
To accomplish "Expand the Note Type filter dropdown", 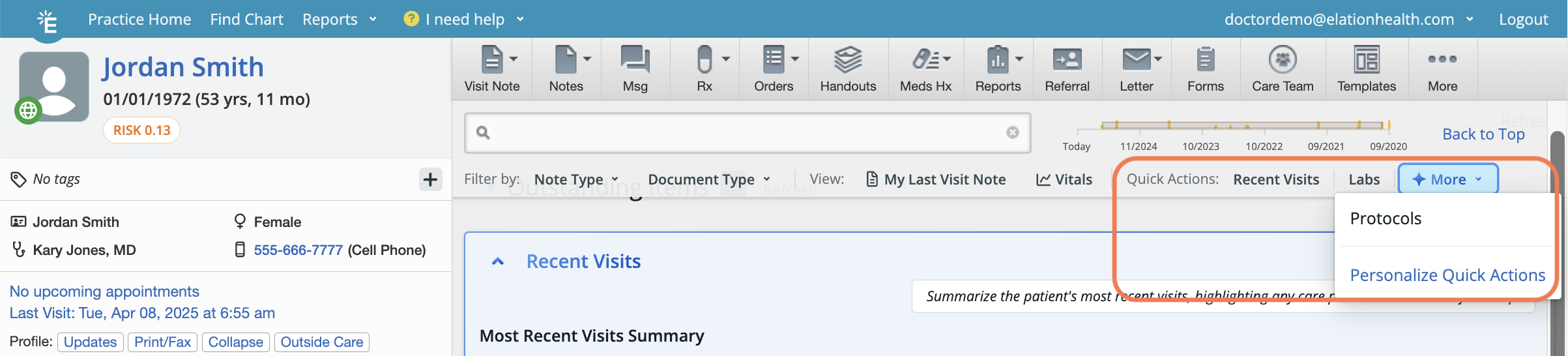I will click(x=576, y=179).
